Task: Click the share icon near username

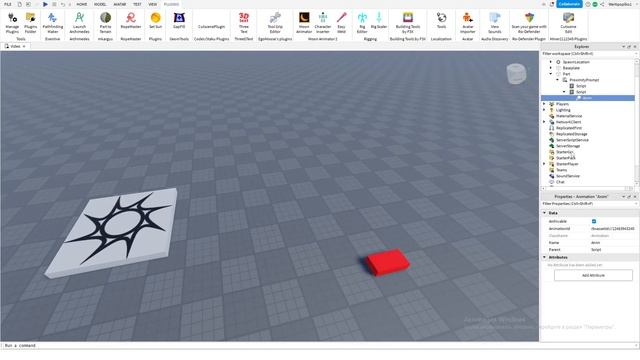Action: click(602, 4)
